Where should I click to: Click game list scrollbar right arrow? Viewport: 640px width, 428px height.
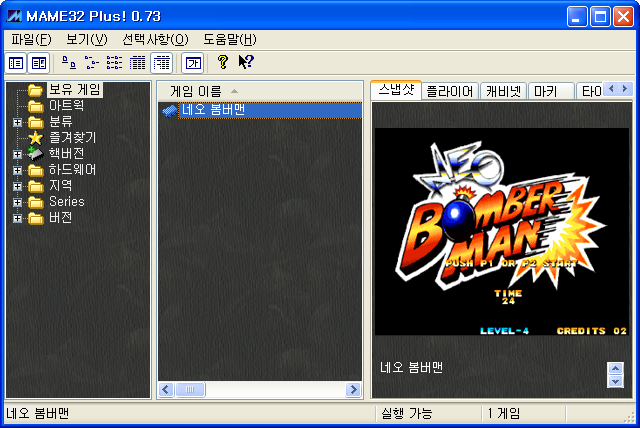(x=353, y=390)
